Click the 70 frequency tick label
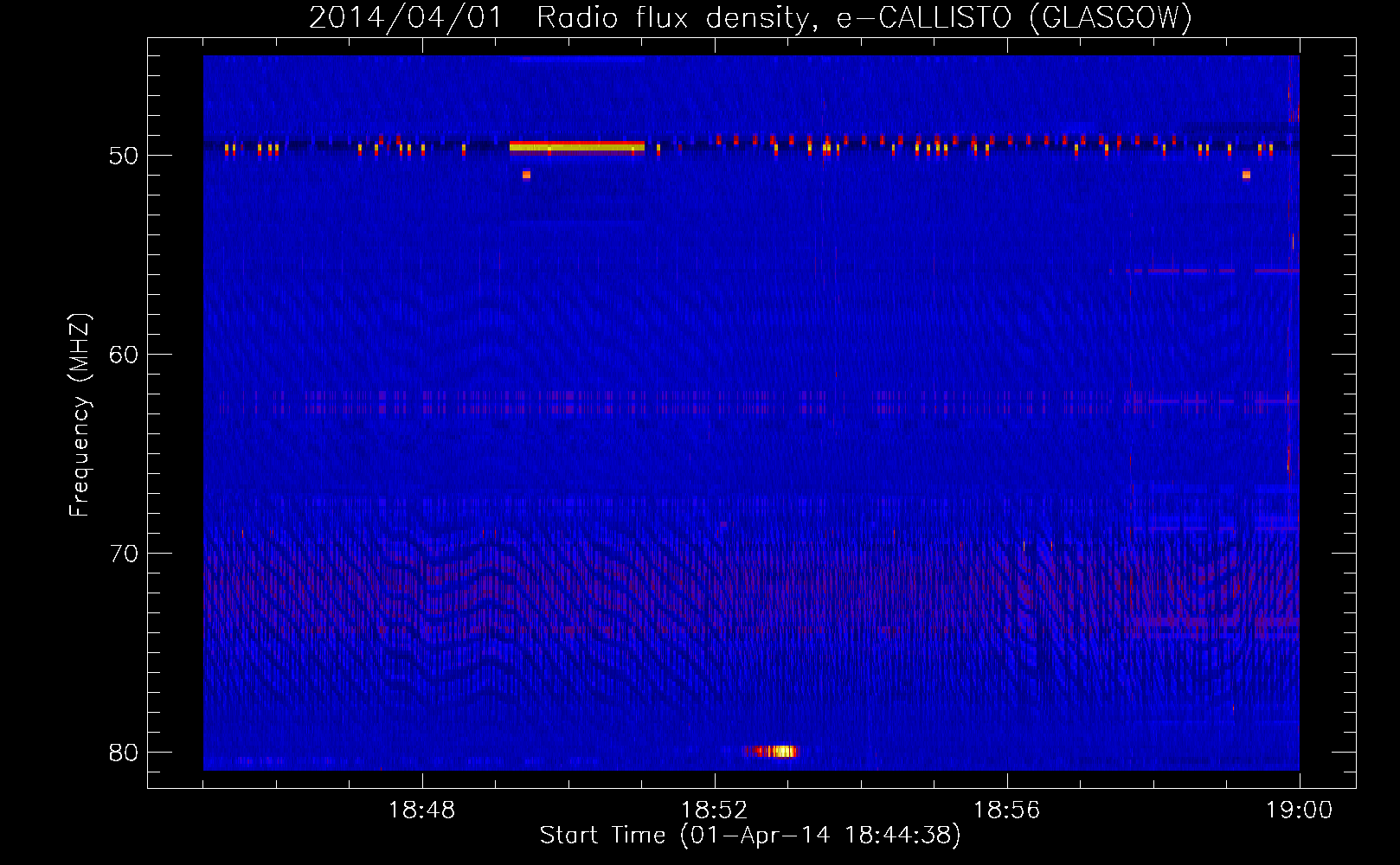1400x865 pixels. click(x=124, y=554)
